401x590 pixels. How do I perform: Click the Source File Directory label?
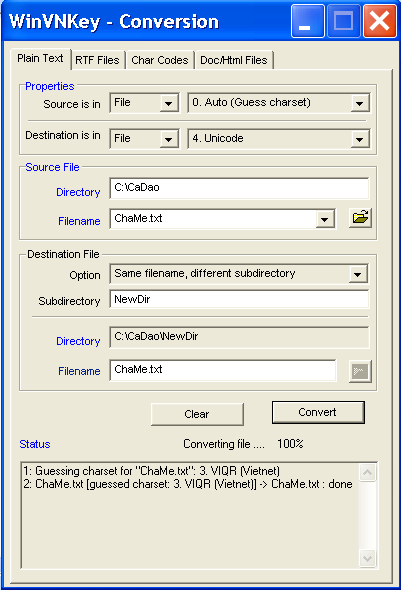78,192
